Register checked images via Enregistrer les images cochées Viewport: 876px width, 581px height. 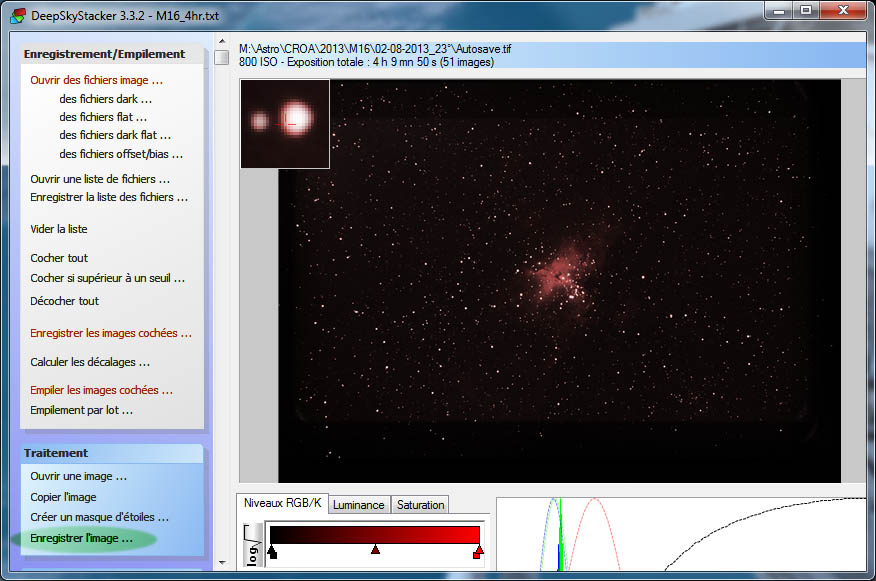pyautogui.click(x=111, y=333)
